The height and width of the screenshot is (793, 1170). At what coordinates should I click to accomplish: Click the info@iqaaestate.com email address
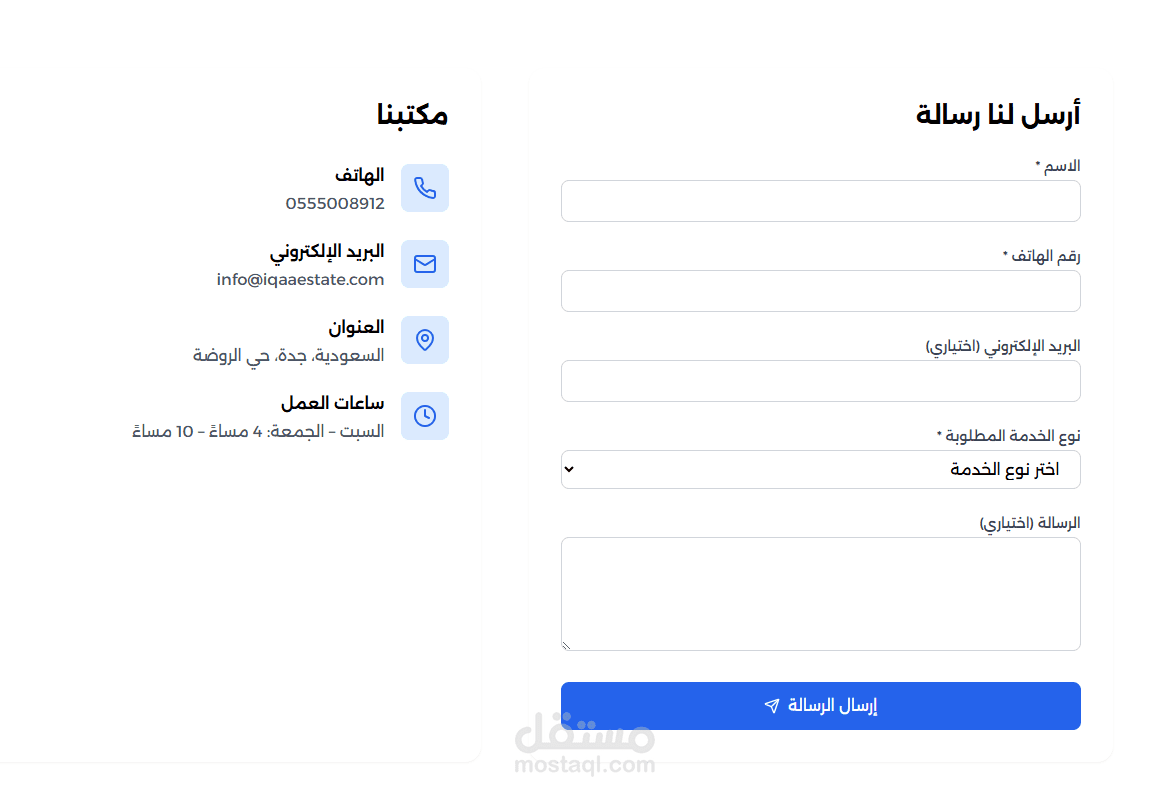click(x=300, y=280)
